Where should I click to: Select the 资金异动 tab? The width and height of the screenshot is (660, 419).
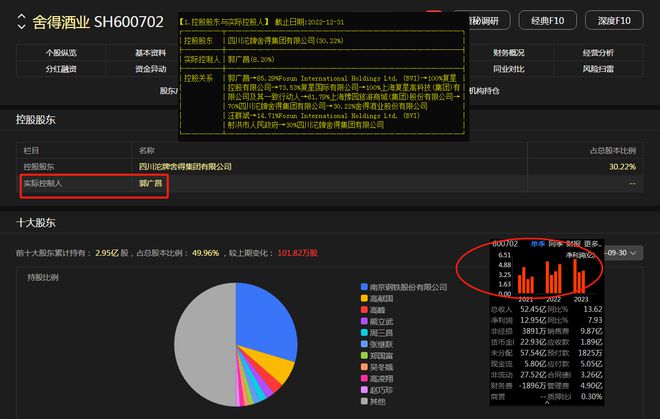tap(150, 69)
